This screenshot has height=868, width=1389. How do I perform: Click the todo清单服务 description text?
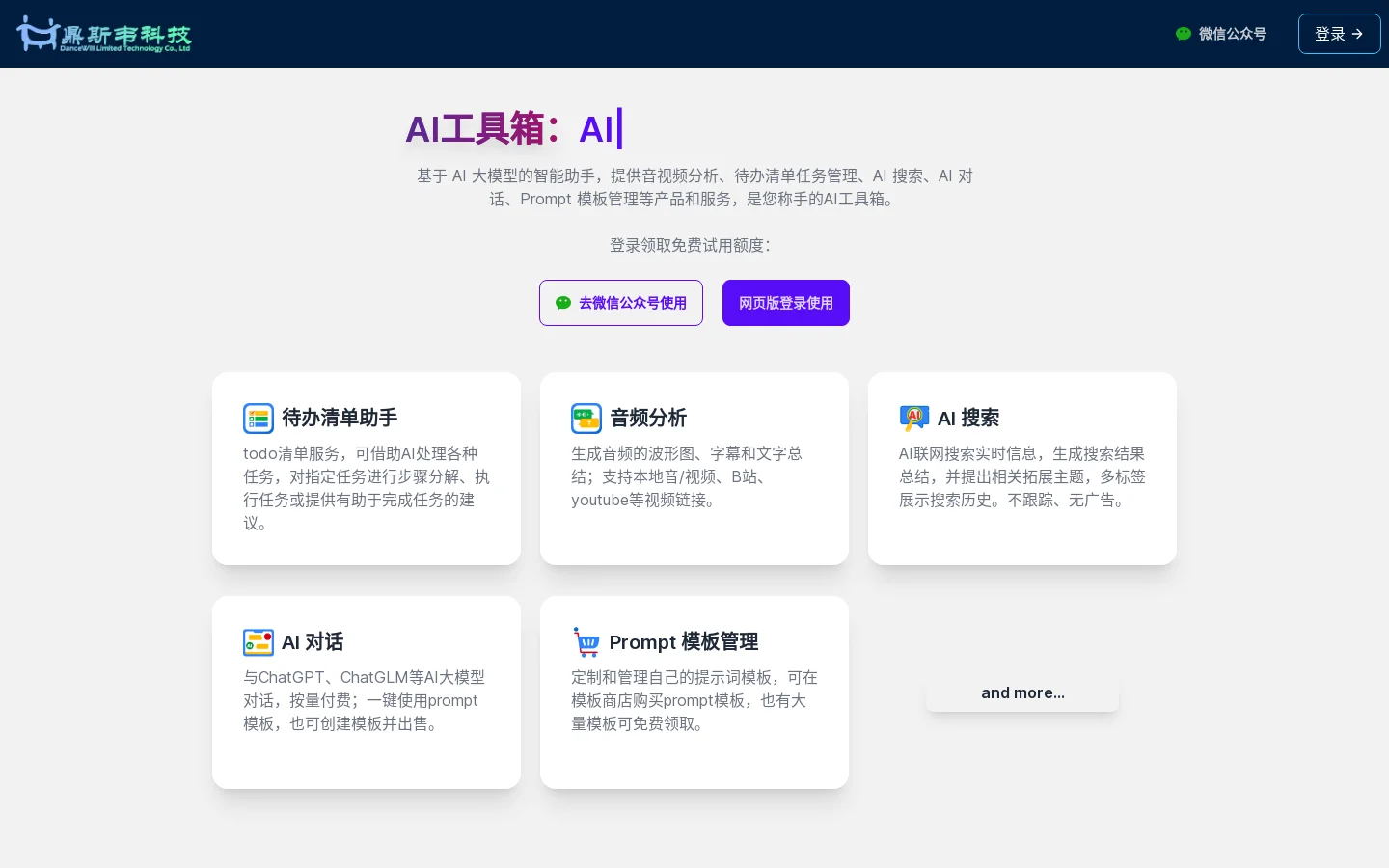coord(367,488)
